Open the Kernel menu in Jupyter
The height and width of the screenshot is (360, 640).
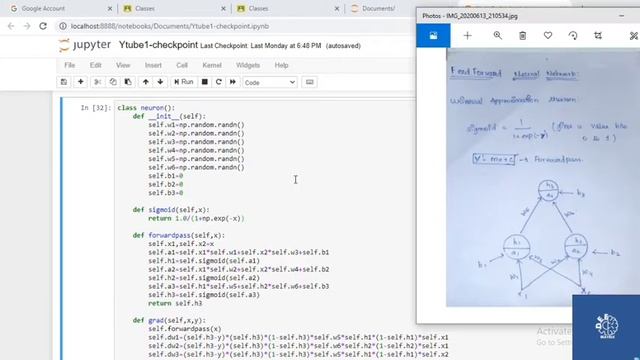tap(212, 65)
